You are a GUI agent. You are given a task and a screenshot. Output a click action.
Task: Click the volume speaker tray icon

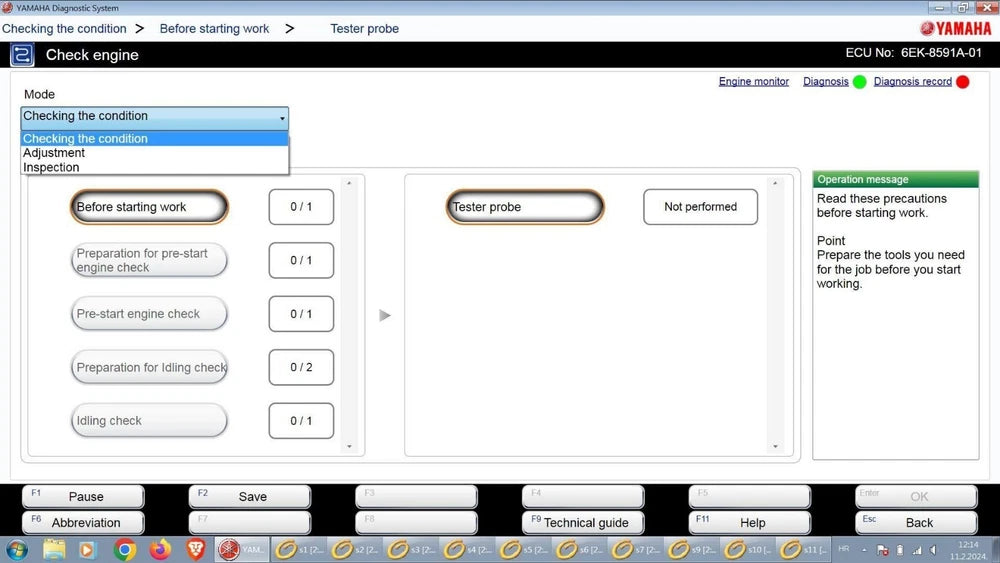tap(933, 550)
